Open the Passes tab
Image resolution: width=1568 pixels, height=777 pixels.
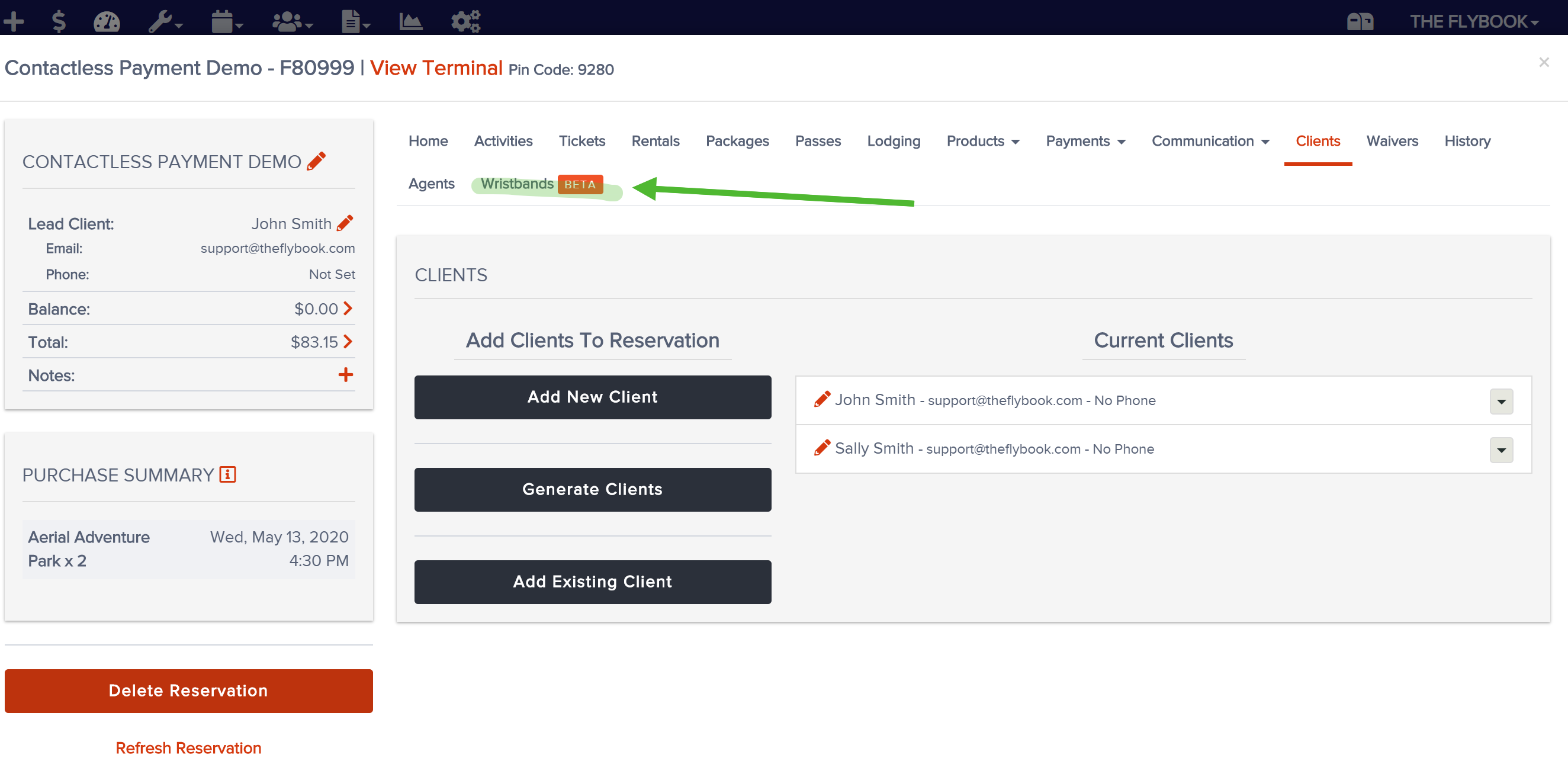pyautogui.click(x=818, y=141)
